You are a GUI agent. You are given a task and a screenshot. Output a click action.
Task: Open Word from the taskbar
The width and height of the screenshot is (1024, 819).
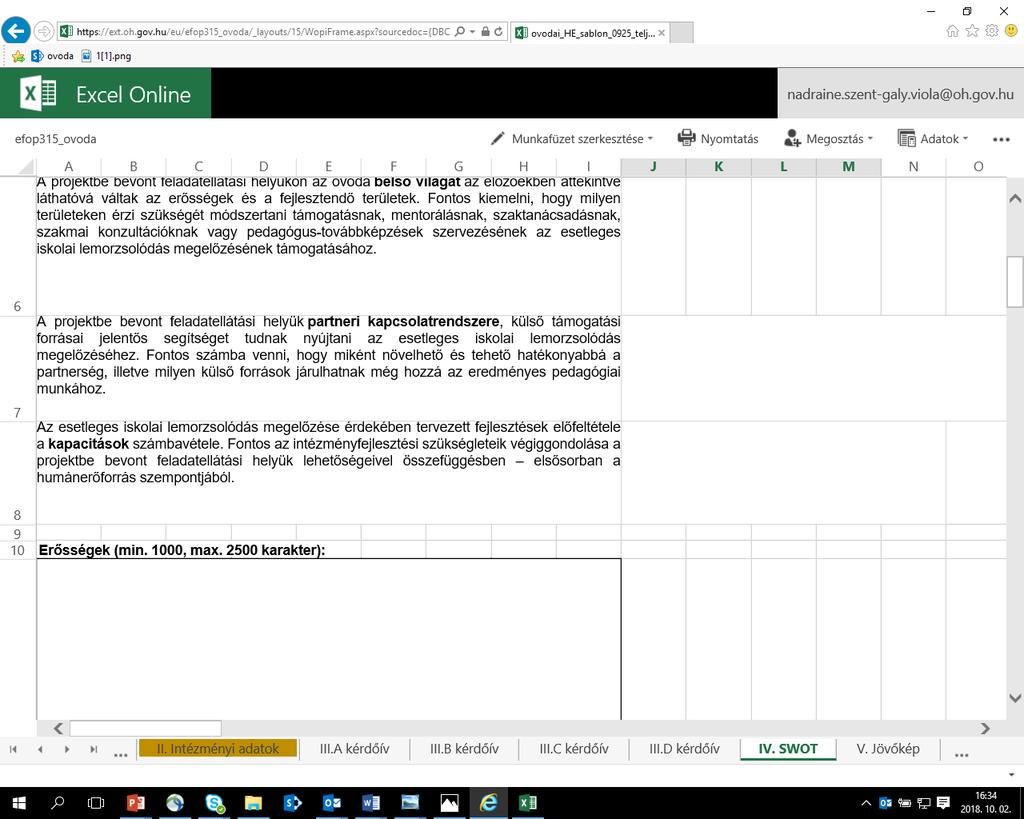[x=371, y=803]
